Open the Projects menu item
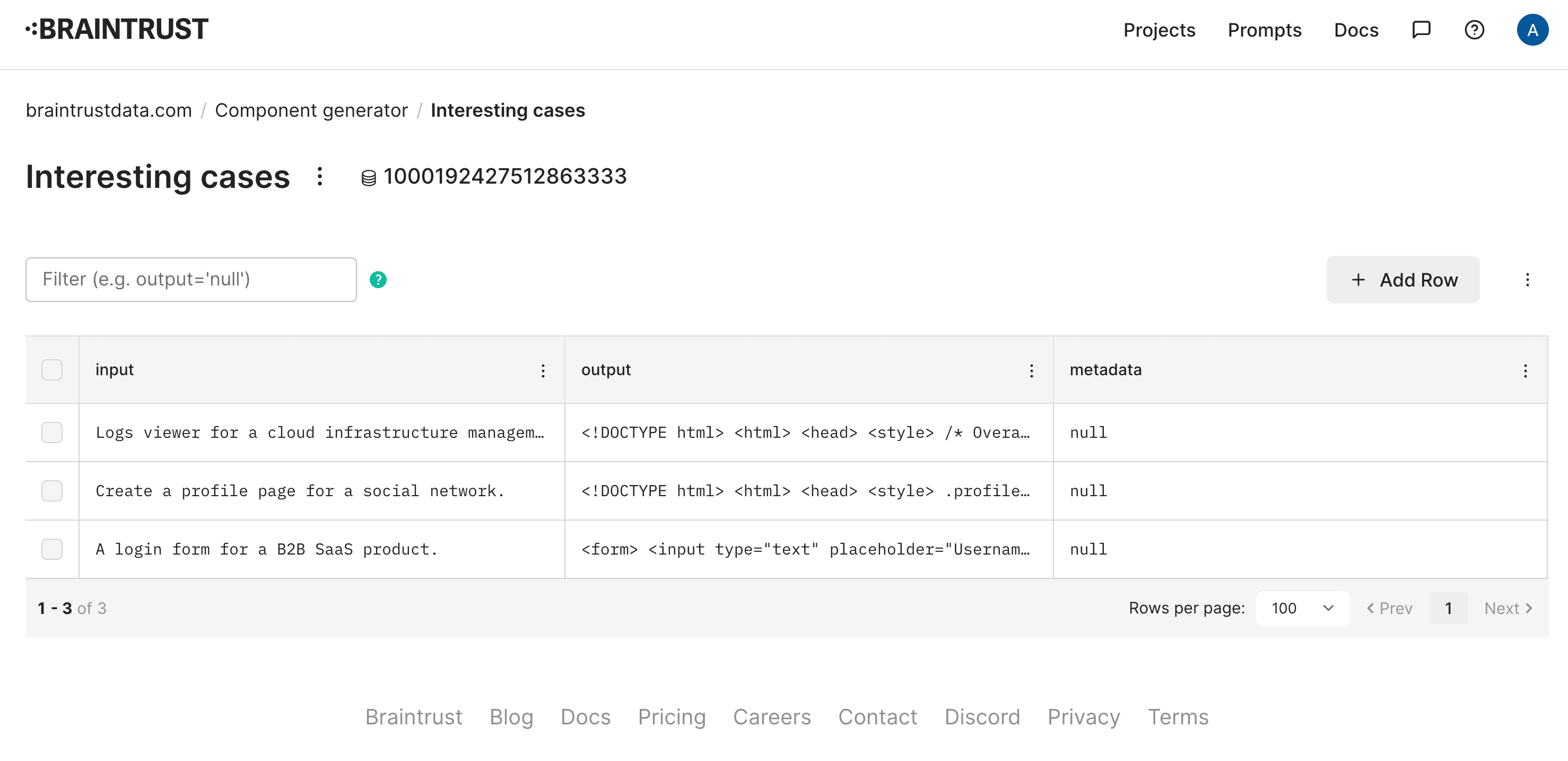This screenshot has height=761, width=1568. pos(1160,30)
